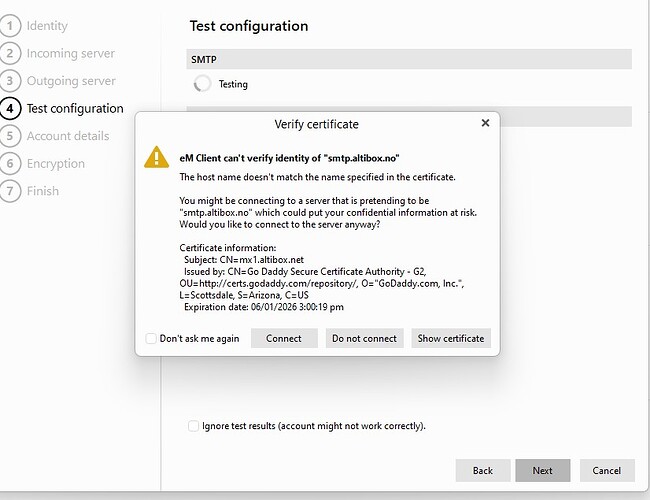Click the step 6 Encryption circle icon
The width and height of the screenshot is (650, 500).
[10, 163]
